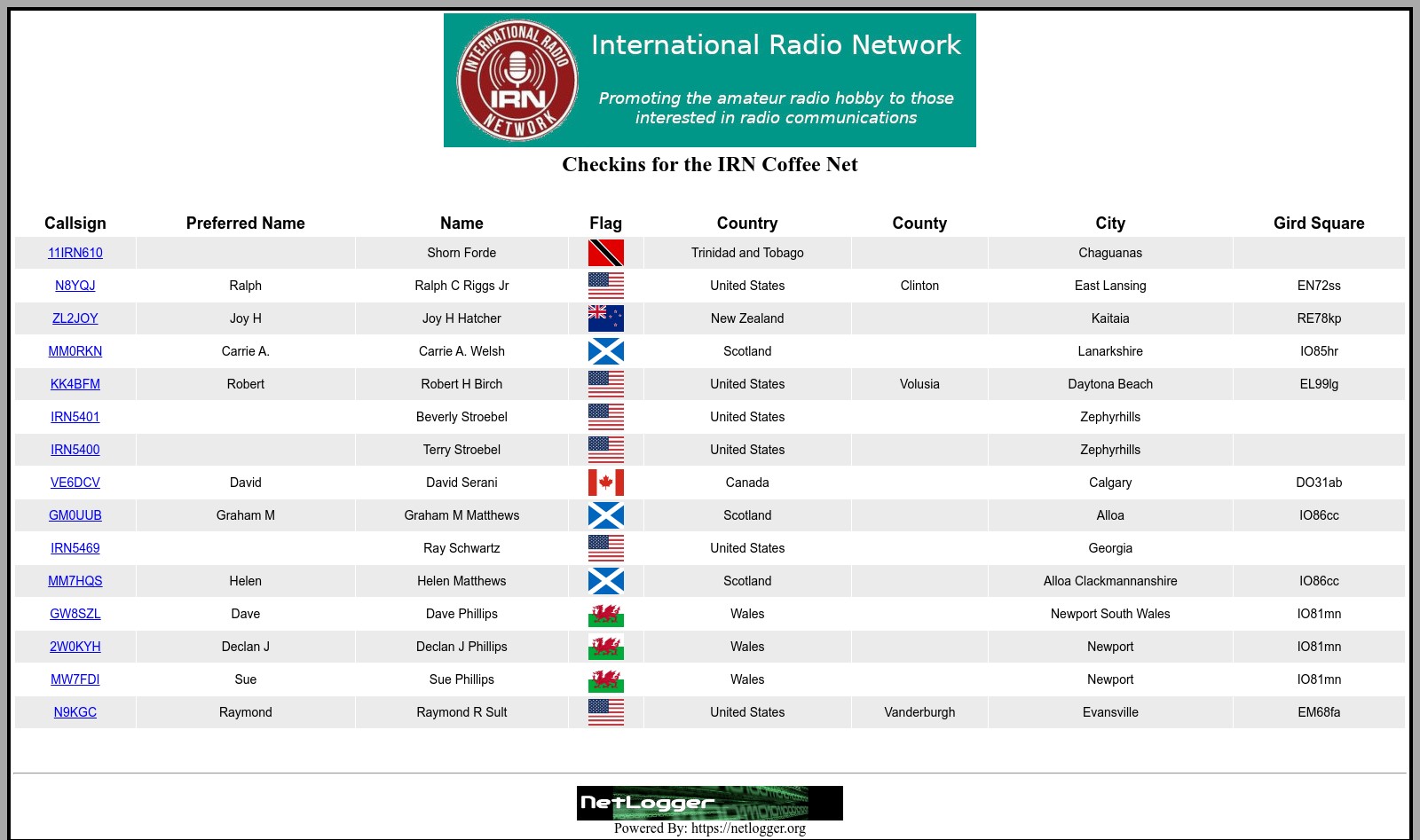Select the IRN5469 callsign link
Screen dimensions: 1420x840
click(75, 548)
